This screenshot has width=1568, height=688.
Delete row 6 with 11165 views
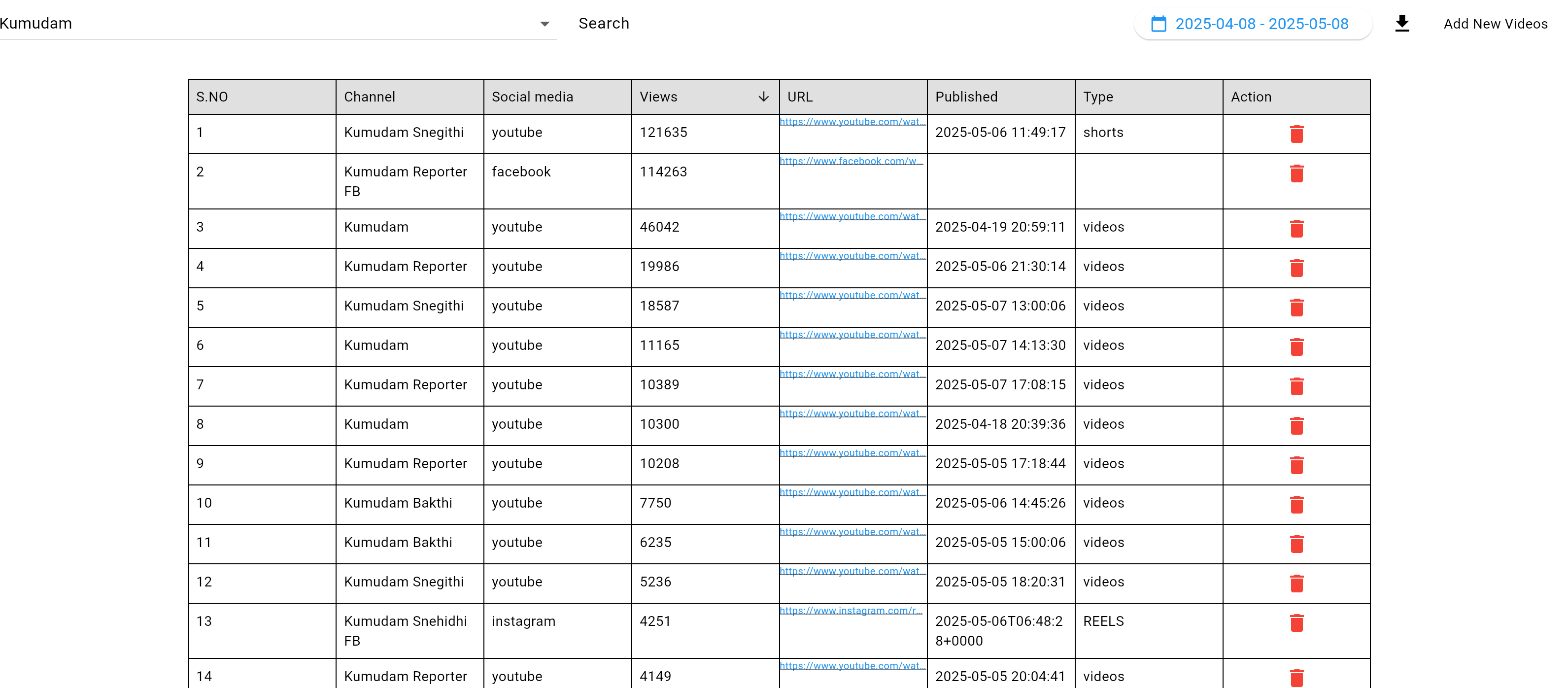[1296, 347]
